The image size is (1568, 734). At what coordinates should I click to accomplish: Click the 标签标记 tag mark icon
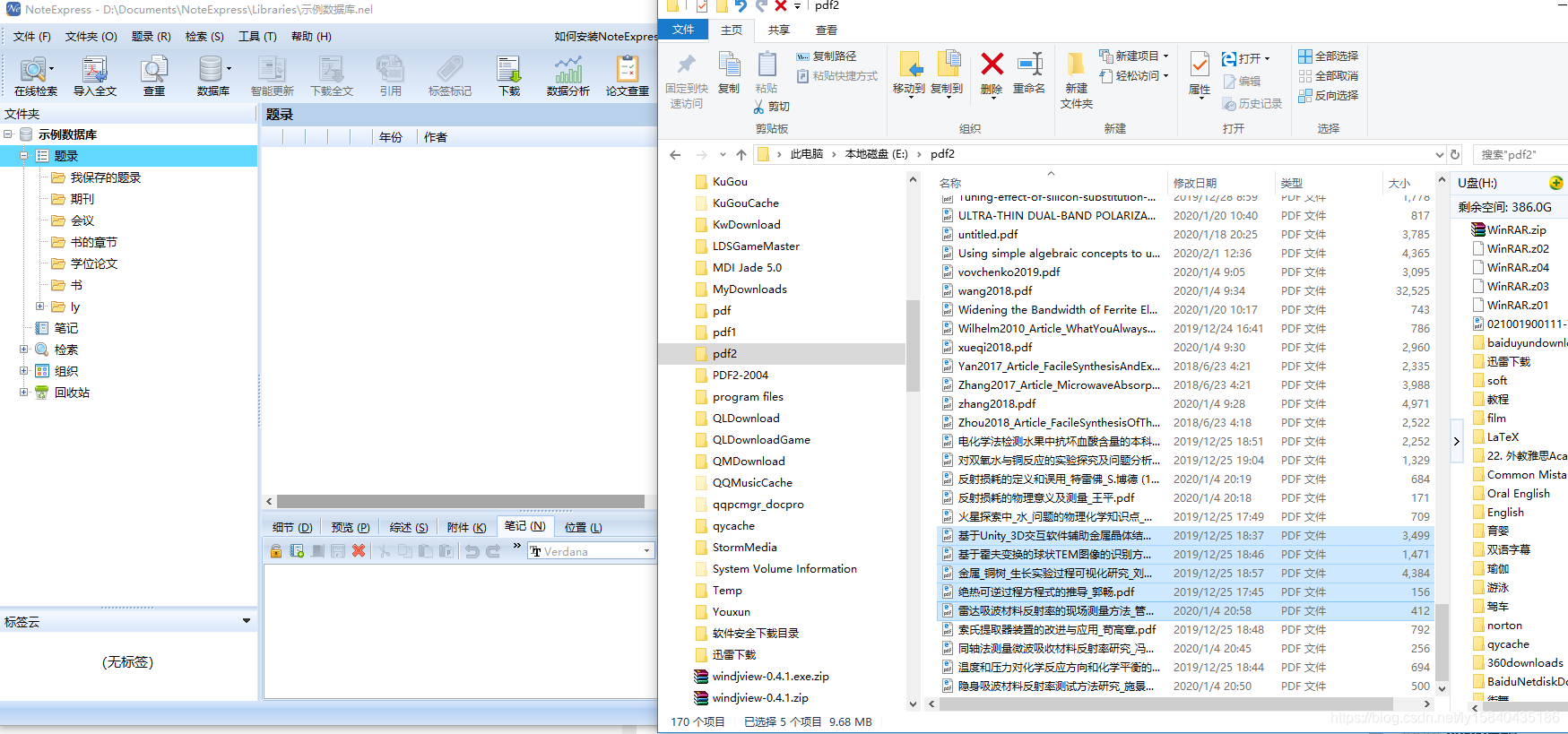[x=449, y=75]
